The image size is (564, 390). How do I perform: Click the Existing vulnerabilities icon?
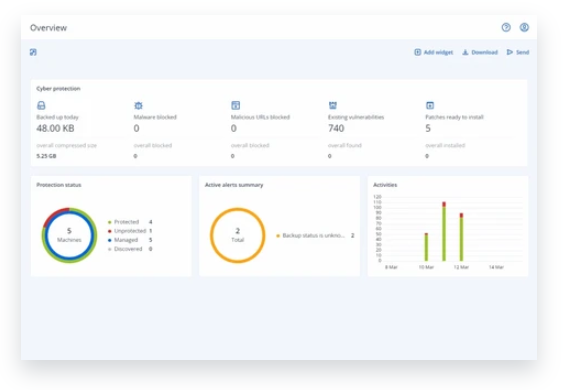pos(333,105)
